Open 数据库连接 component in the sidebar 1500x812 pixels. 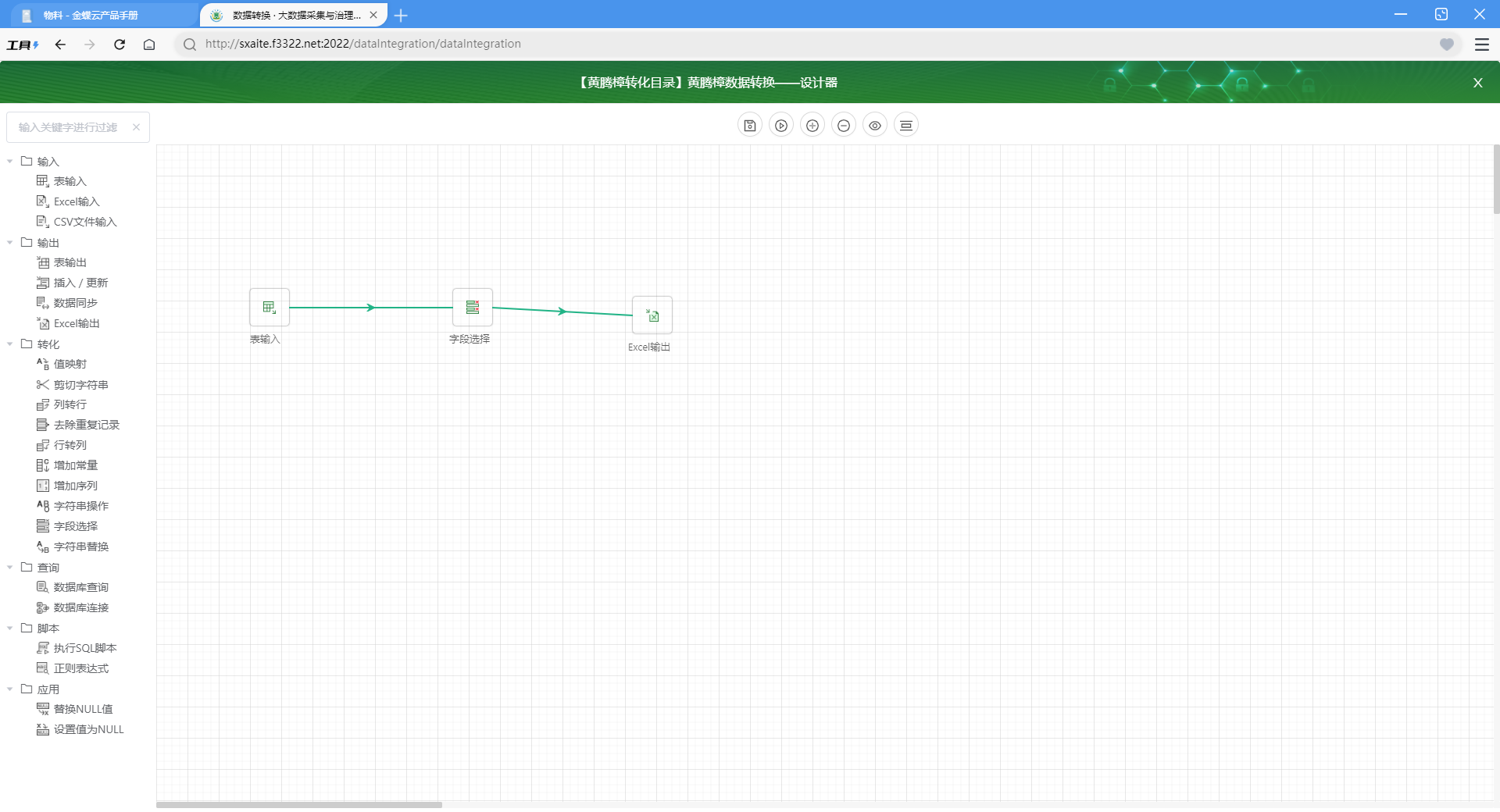pos(73,607)
